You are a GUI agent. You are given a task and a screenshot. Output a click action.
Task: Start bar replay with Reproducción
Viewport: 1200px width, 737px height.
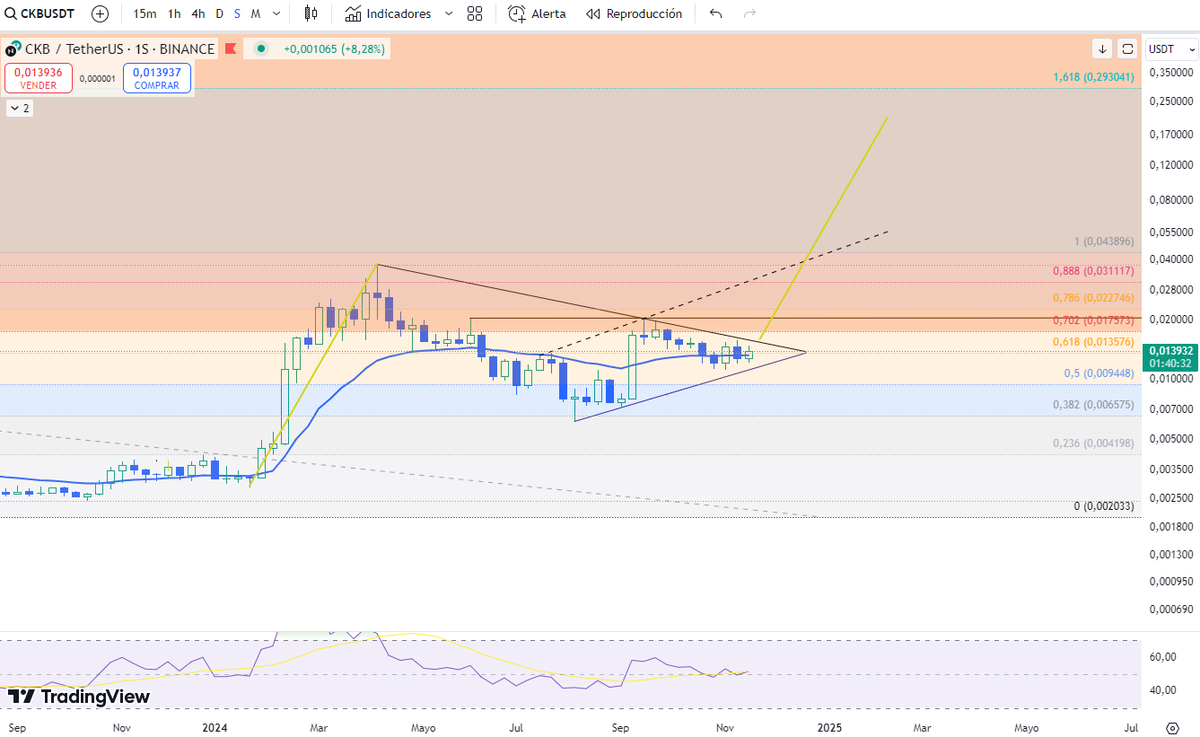(x=634, y=14)
